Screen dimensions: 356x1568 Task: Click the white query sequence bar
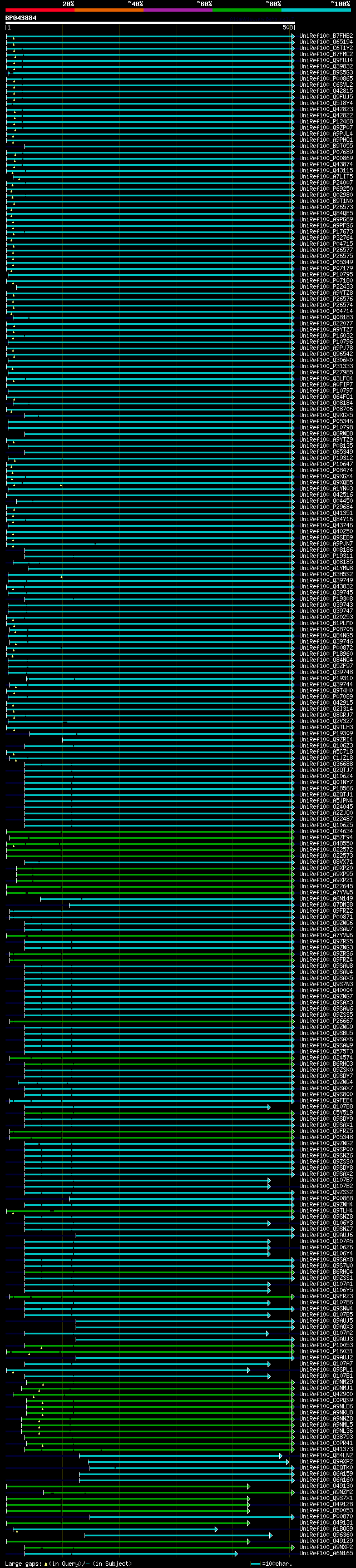pyautogui.click(x=150, y=22)
